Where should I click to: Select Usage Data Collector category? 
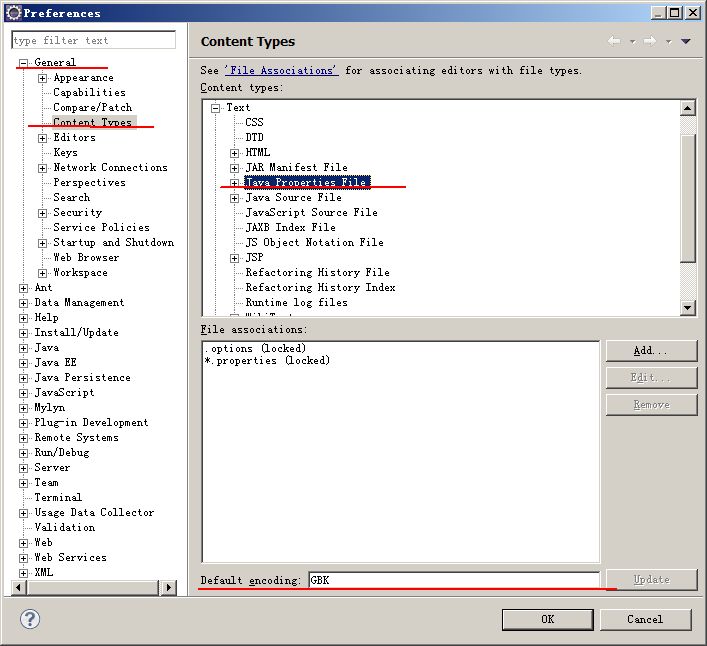94,513
